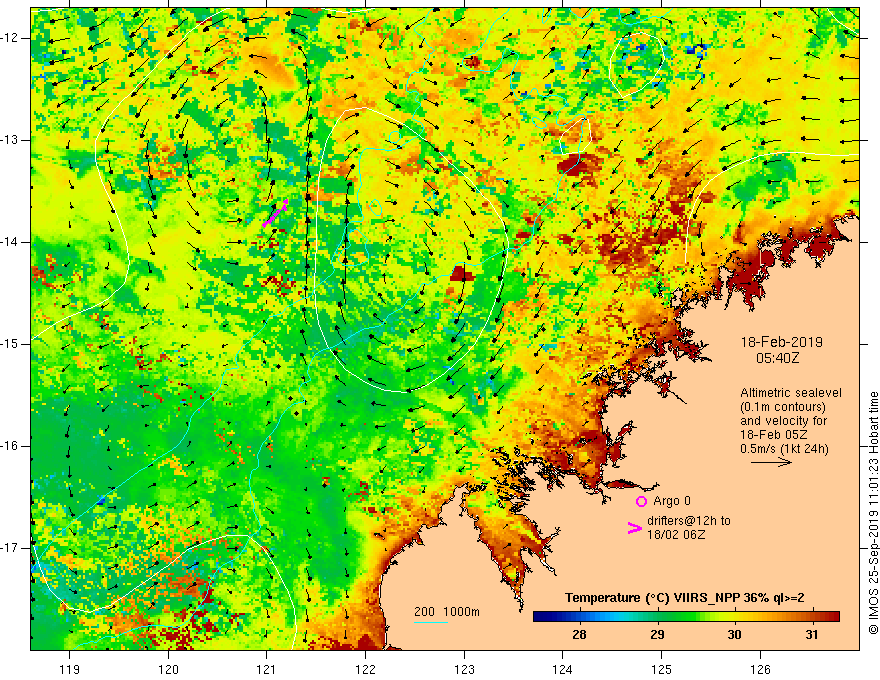Click the '200 1000m' depth label
Viewport: 880px width, 680px height.
pyautogui.click(x=447, y=612)
